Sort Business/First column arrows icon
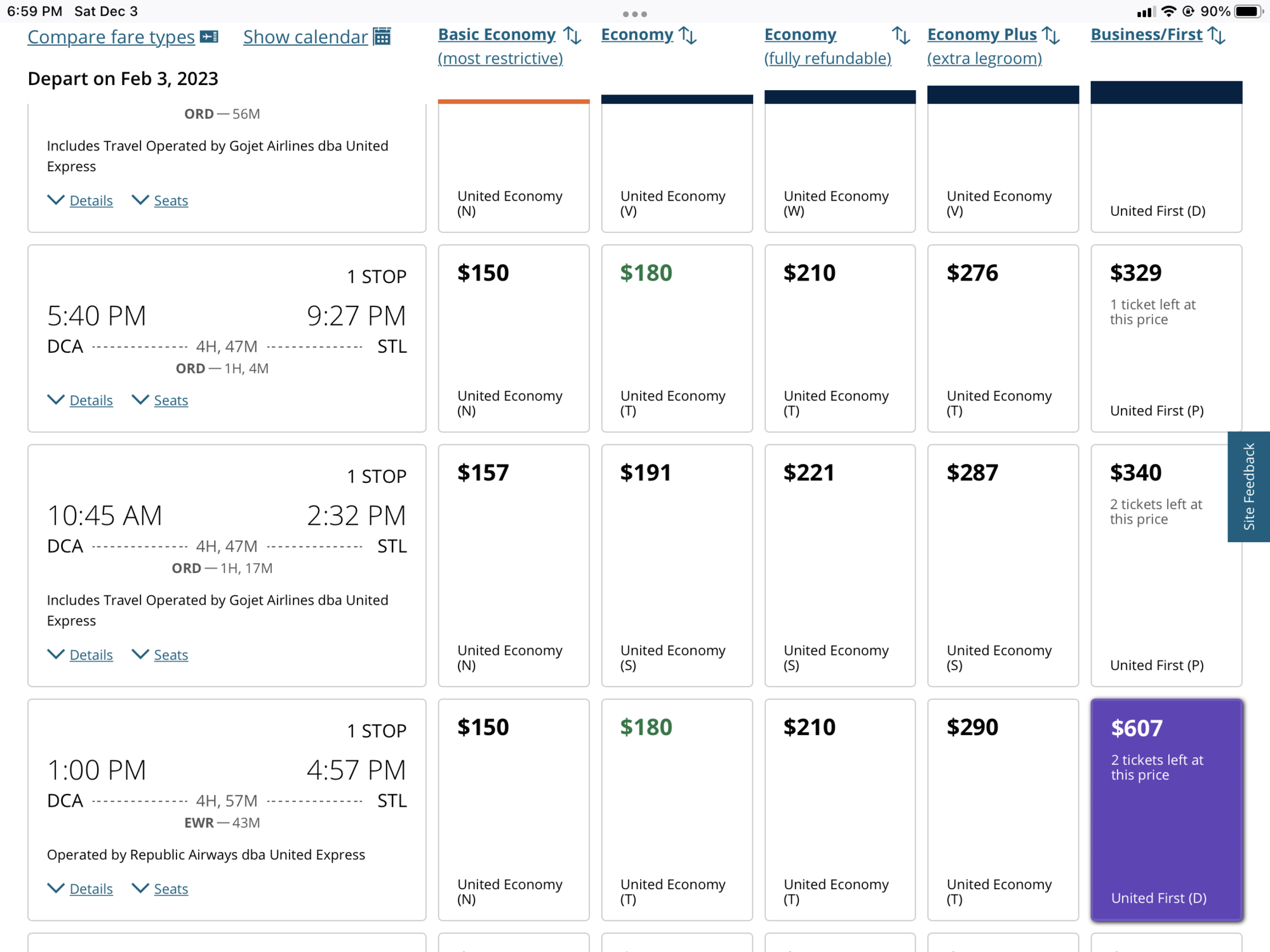This screenshot has width=1270, height=952. coord(1216,35)
